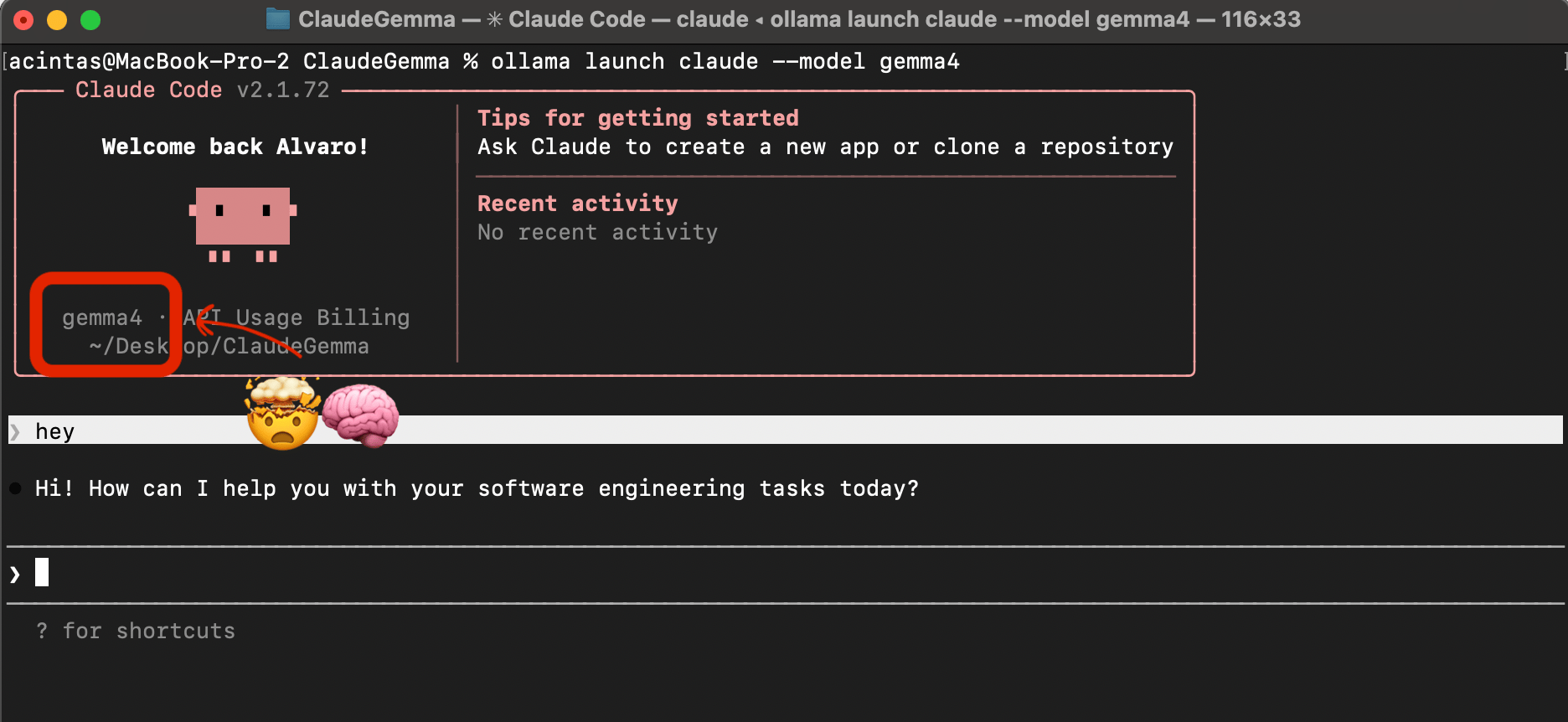This screenshot has height=722, width=1568.
Task: Click the version number v2.1.72
Action: (x=283, y=90)
